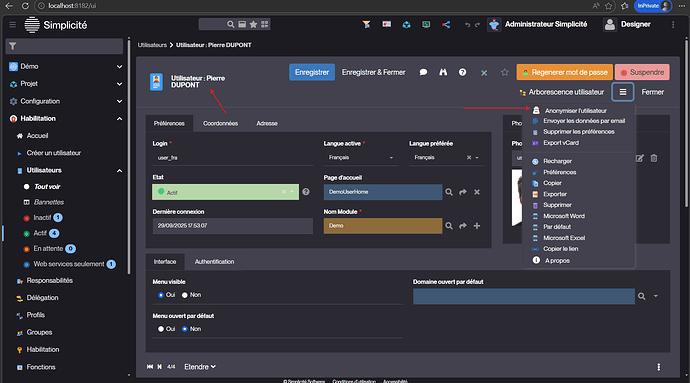Select Non for Menu ouvert par défaut
Image resolution: width=690 pixels, height=383 pixels.
(x=185, y=329)
